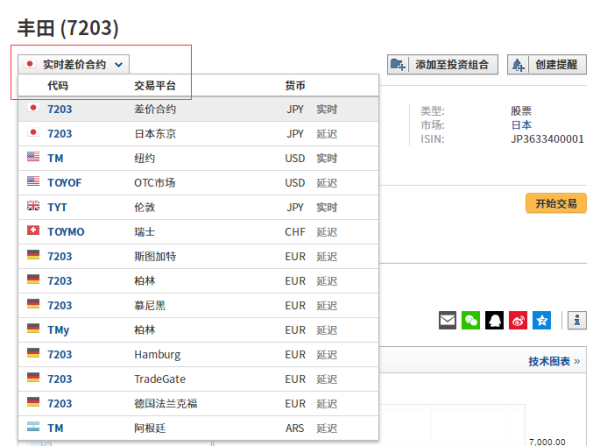The height and width of the screenshot is (446, 600).
Task: Select 7203 德国法兰克福 row
Action: click(x=198, y=403)
